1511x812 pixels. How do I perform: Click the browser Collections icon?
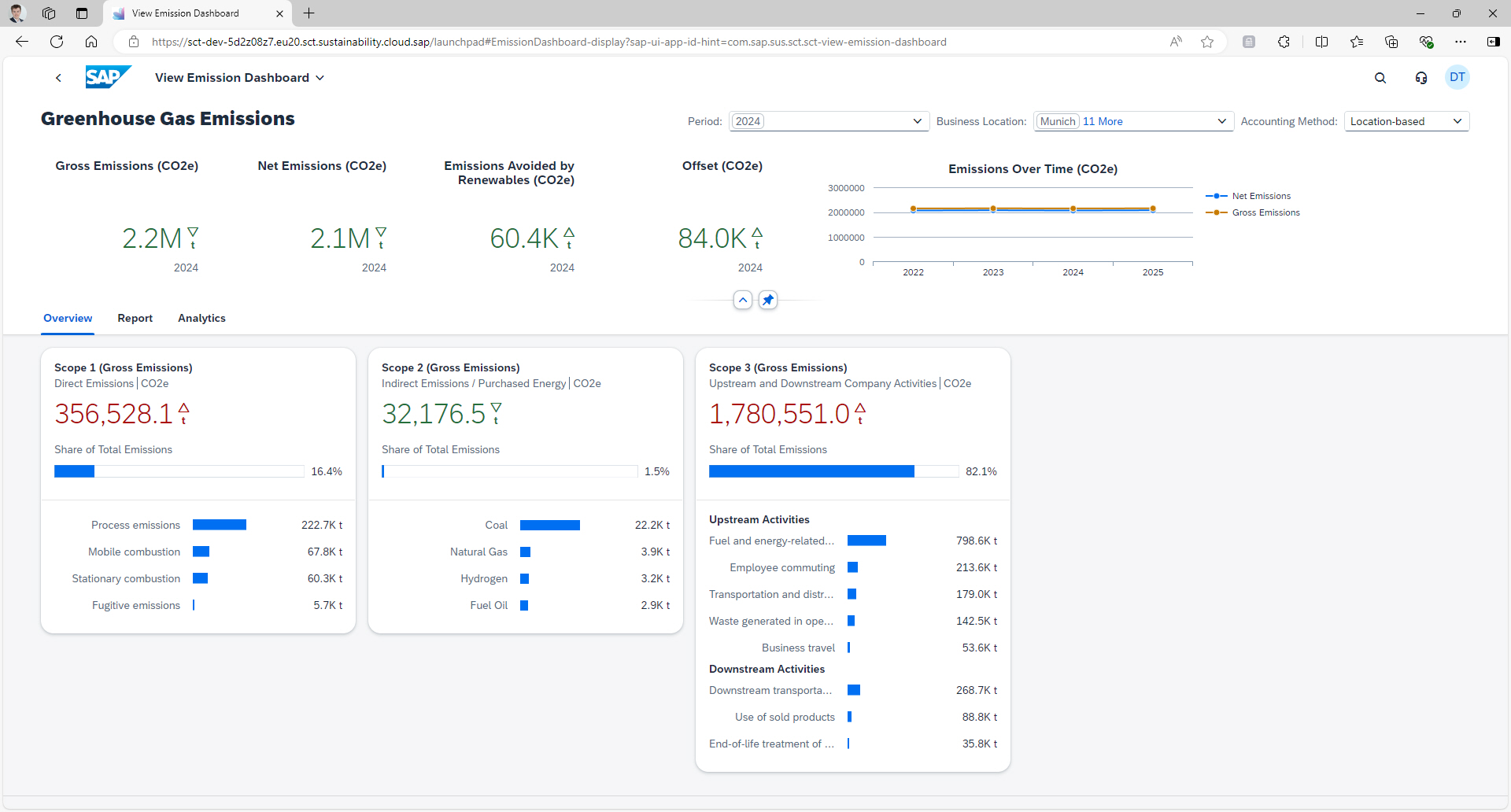(x=1391, y=42)
